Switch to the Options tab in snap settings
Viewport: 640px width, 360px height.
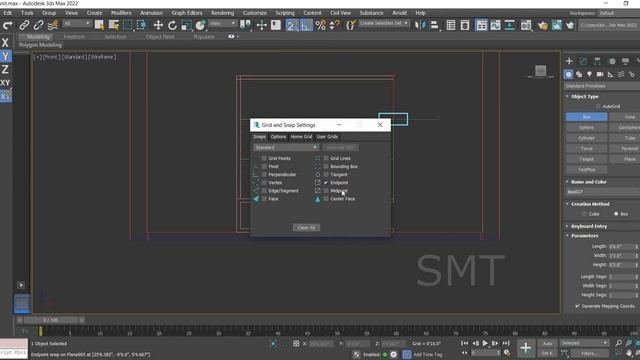click(x=278, y=137)
